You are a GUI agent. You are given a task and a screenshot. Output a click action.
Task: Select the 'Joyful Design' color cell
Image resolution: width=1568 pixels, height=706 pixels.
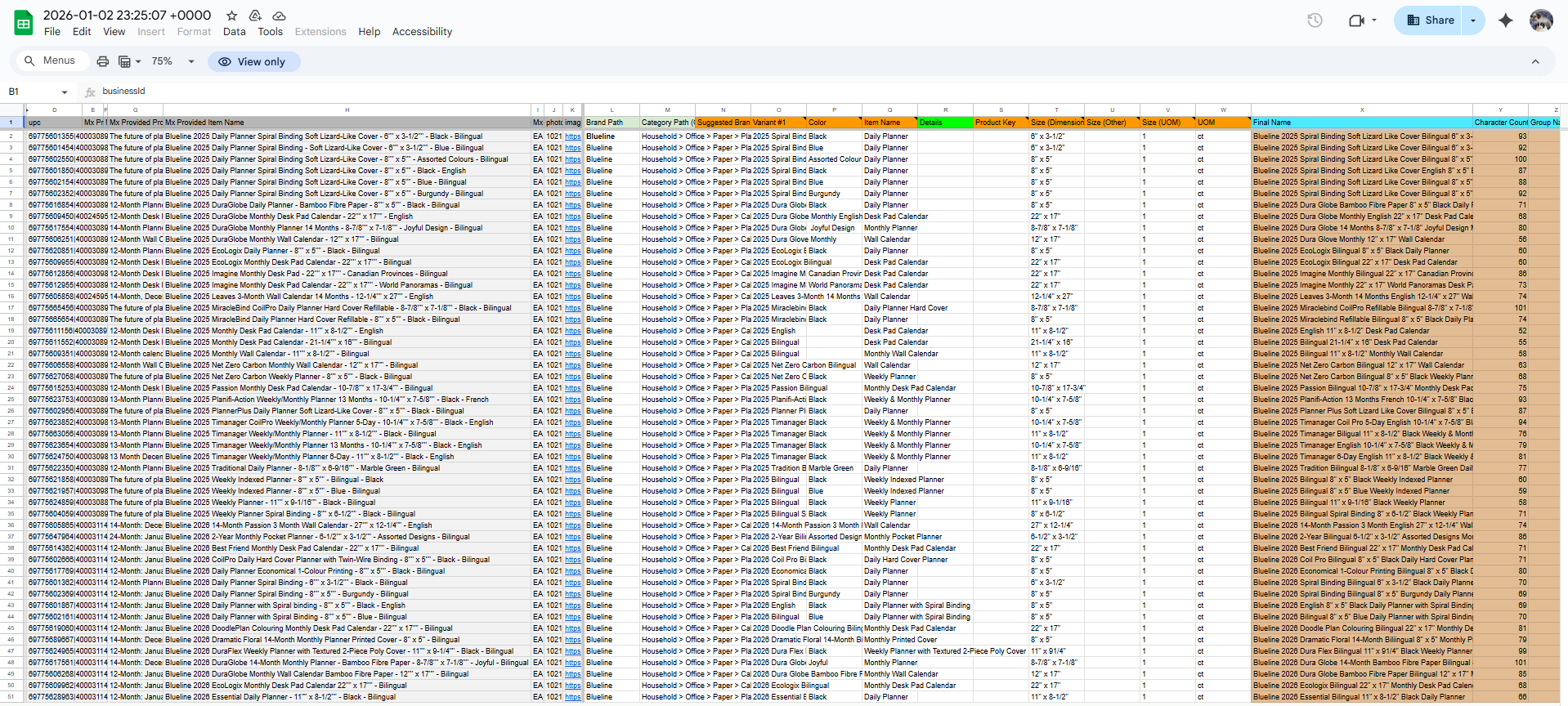pyautogui.click(x=834, y=228)
